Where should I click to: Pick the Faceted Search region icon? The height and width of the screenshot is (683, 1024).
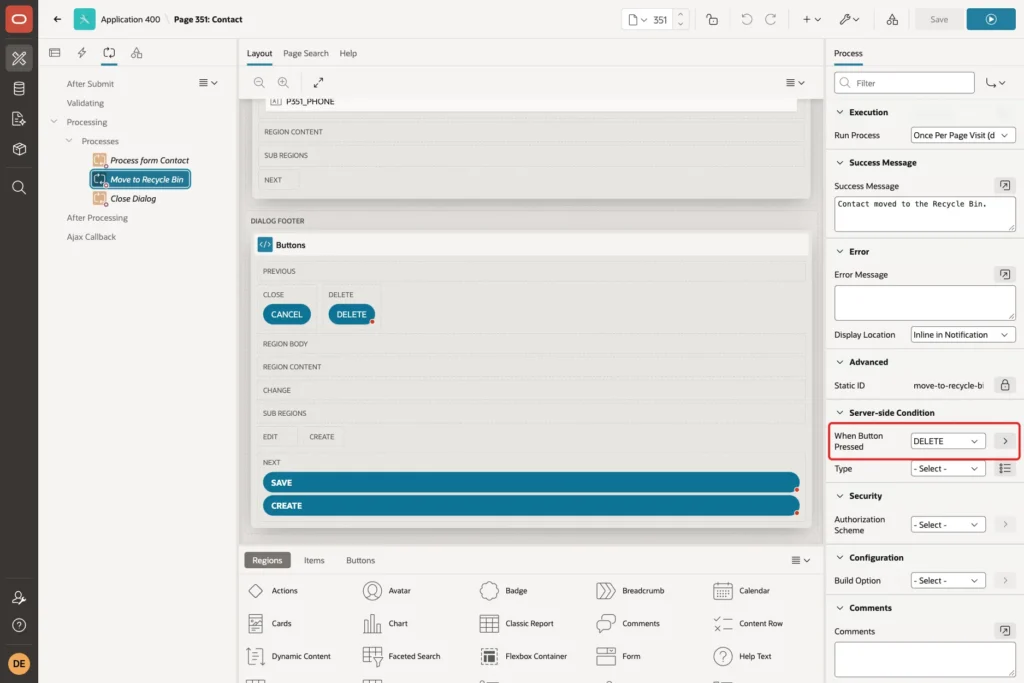pos(372,656)
